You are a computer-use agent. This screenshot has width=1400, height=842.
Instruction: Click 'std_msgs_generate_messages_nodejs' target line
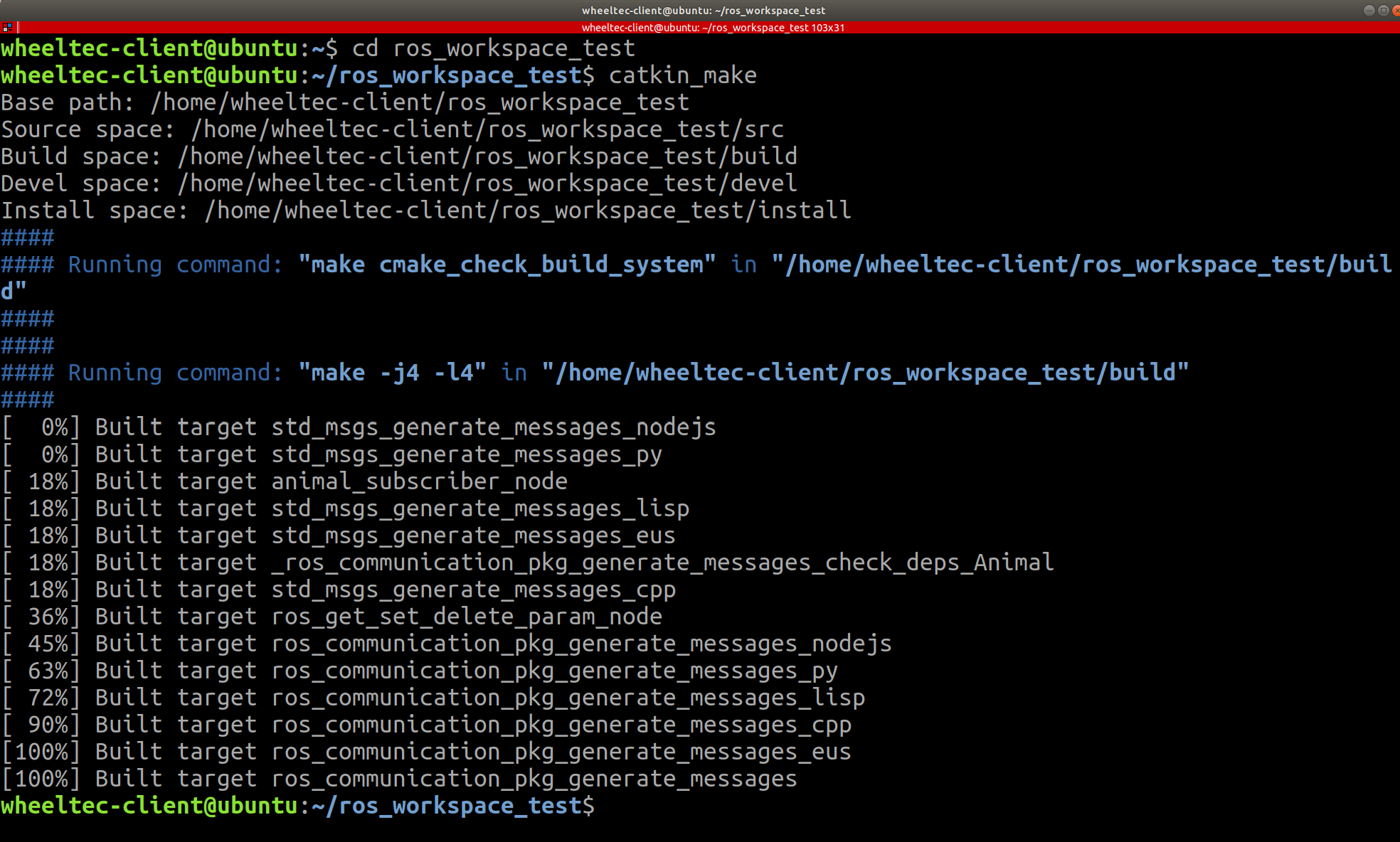click(x=493, y=427)
